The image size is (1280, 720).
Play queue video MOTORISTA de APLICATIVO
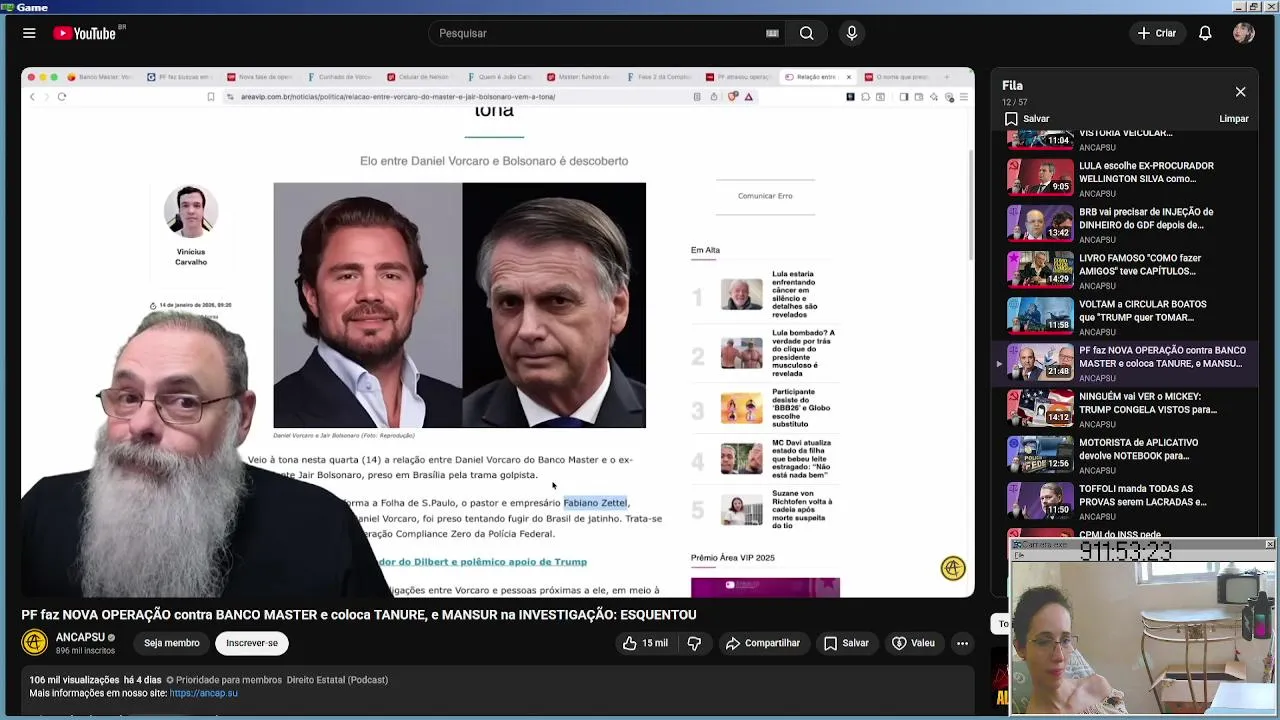(x=1123, y=455)
